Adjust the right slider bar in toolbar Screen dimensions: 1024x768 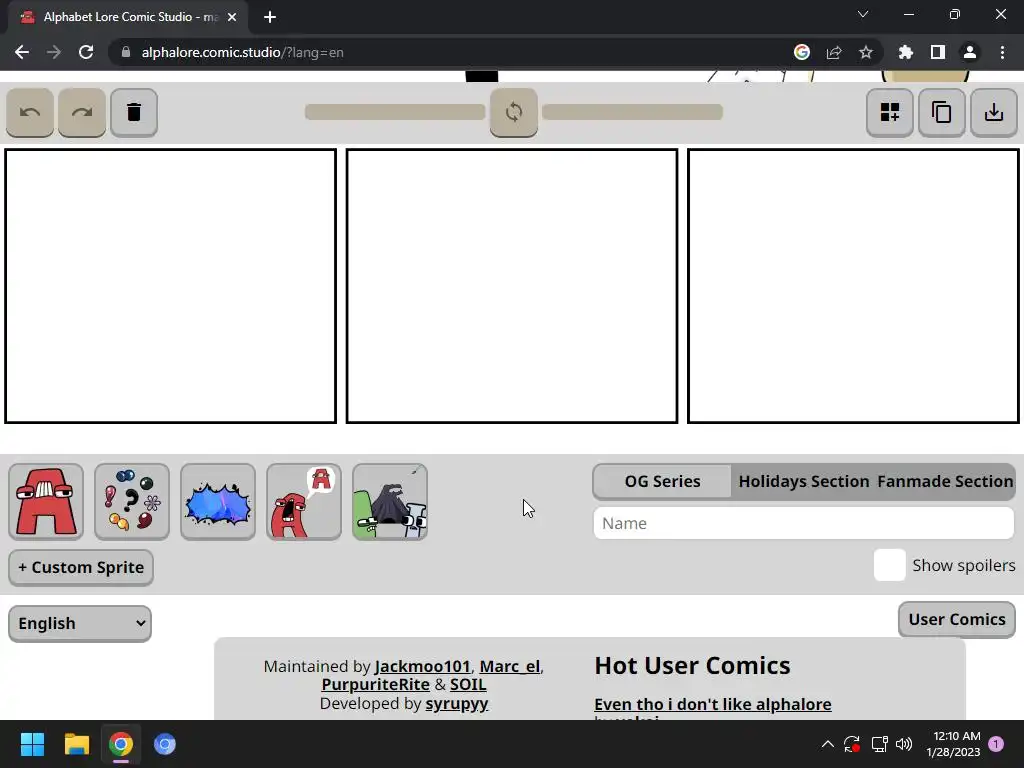click(x=632, y=112)
